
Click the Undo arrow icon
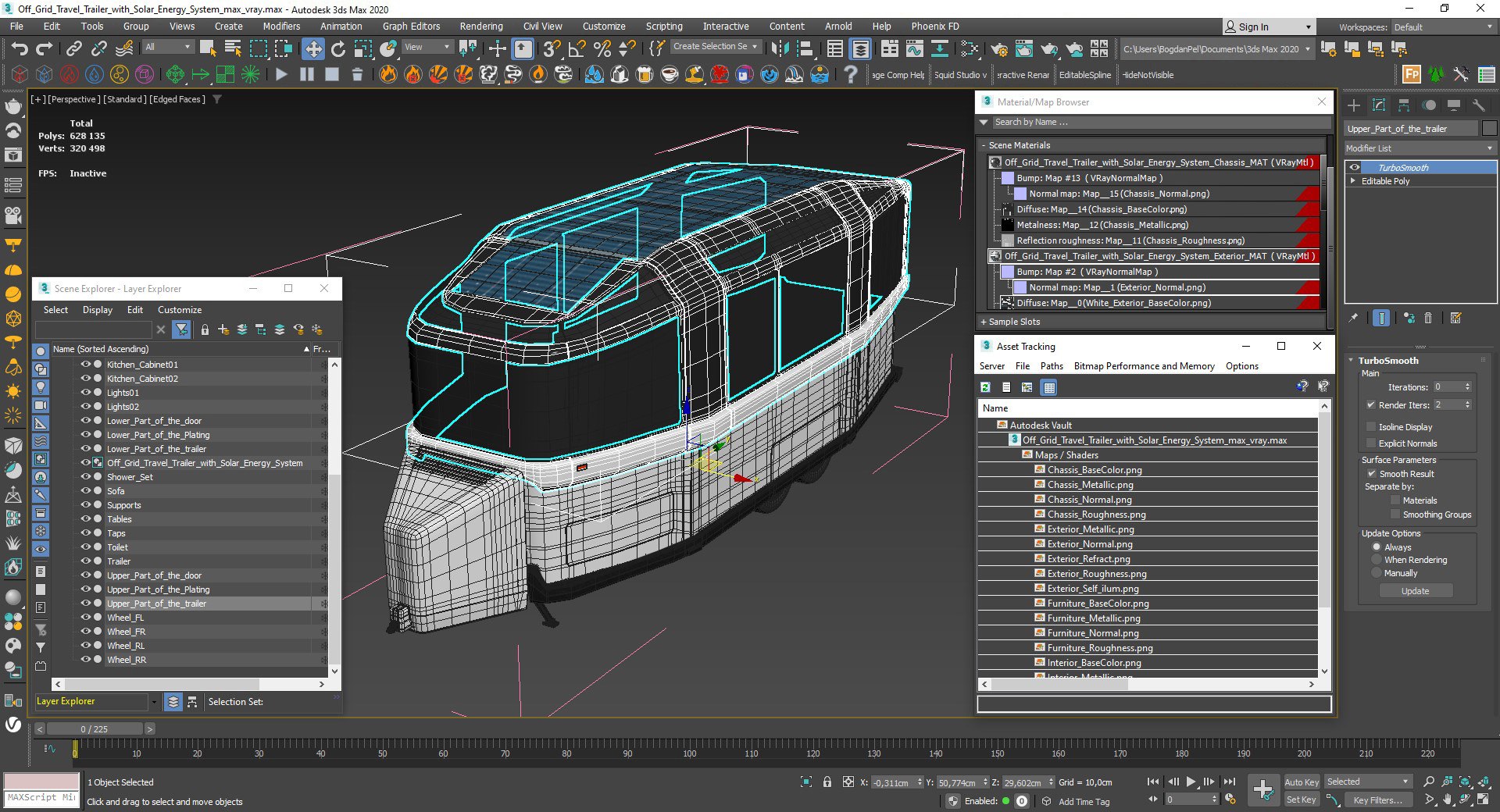[x=20, y=48]
